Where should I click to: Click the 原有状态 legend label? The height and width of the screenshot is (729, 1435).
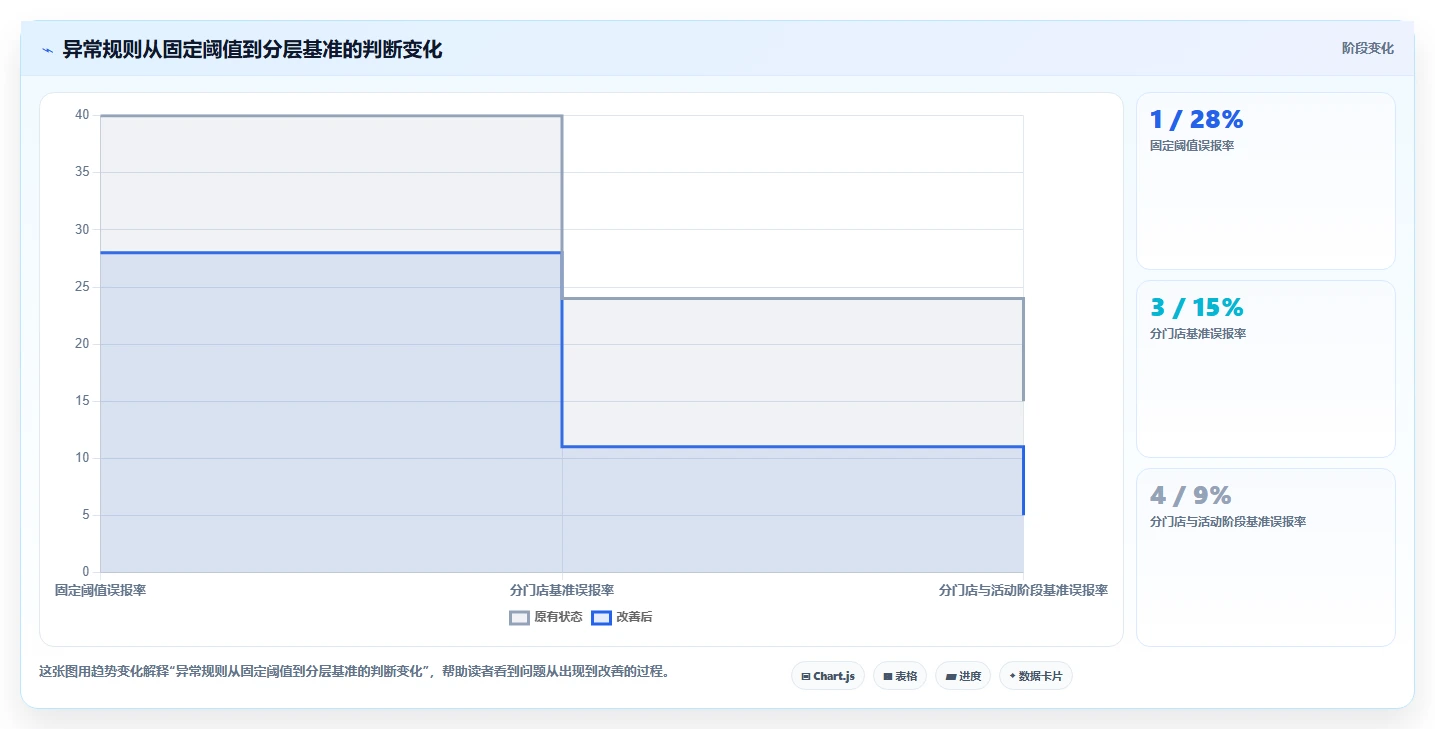pos(558,618)
